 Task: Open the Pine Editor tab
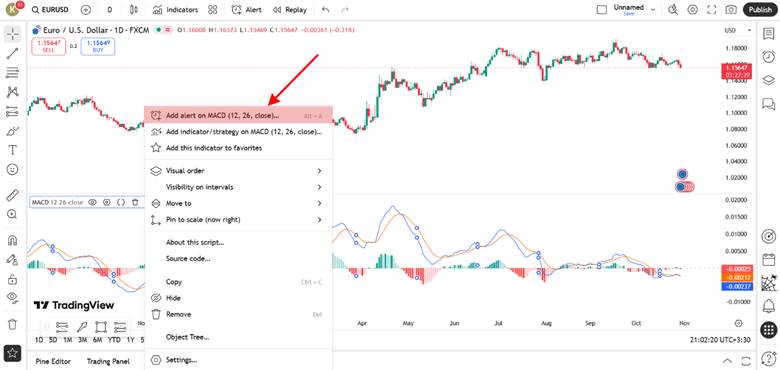pos(53,362)
